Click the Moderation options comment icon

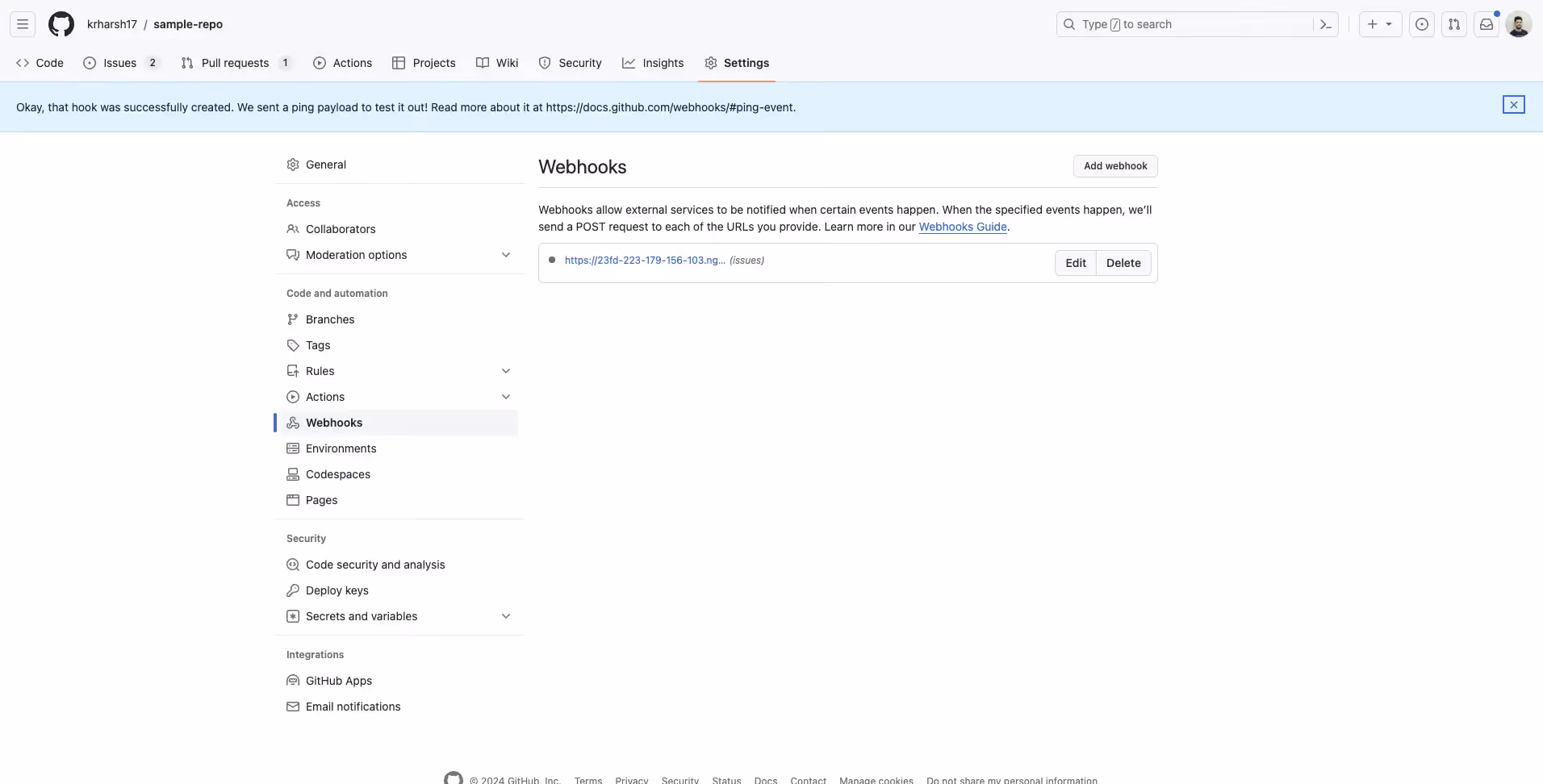click(x=293, y=255)
